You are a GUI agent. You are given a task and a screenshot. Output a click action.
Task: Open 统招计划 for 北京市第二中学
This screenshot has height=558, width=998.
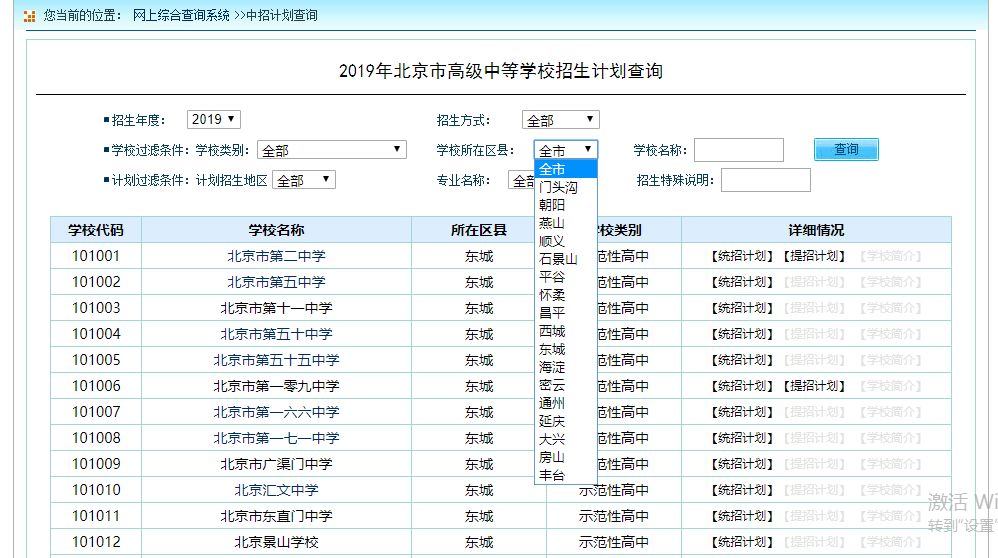tap(742, 256)
